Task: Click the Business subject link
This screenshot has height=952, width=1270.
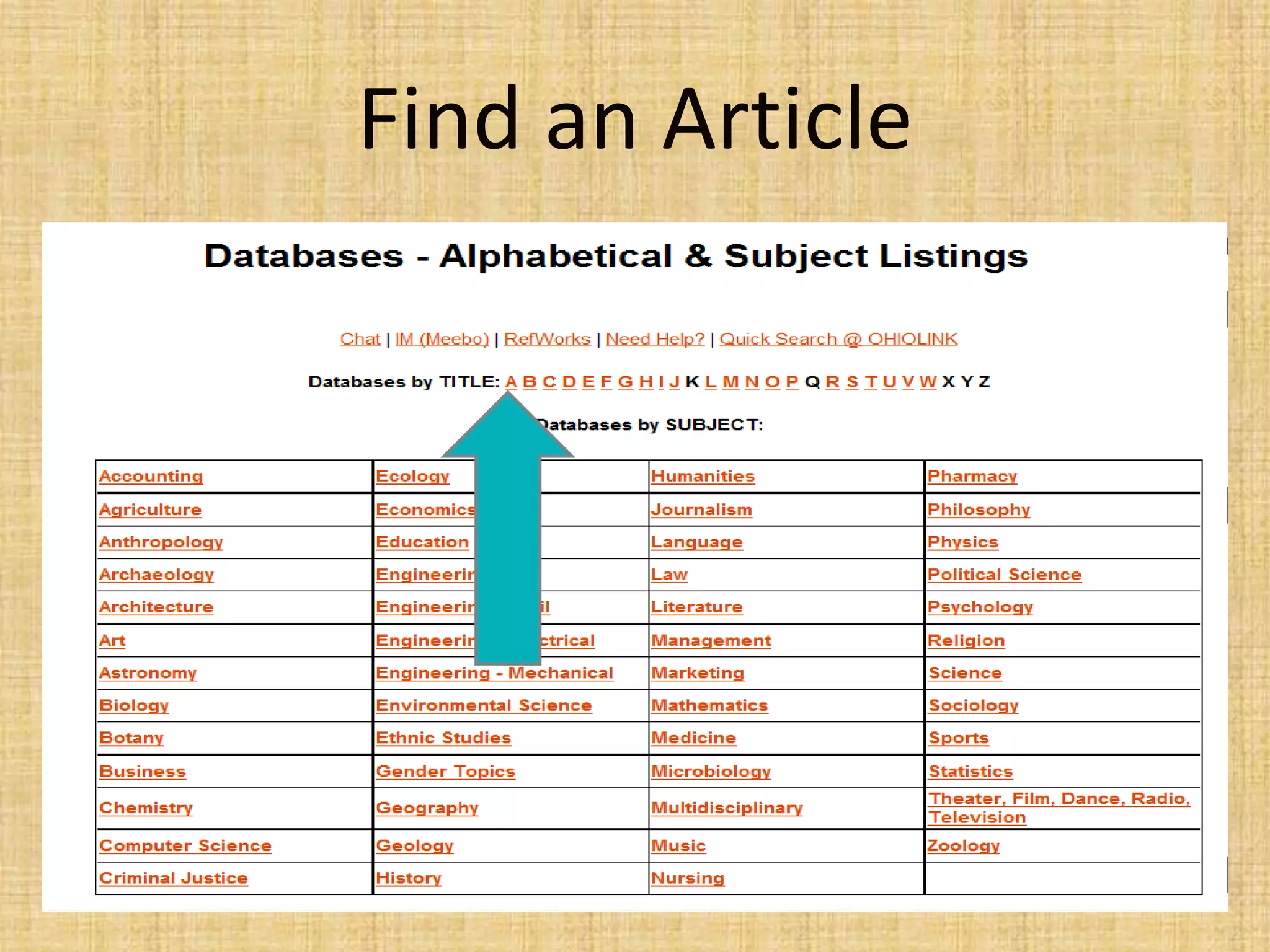Action: pyautogui.click(x=142, y=771)
